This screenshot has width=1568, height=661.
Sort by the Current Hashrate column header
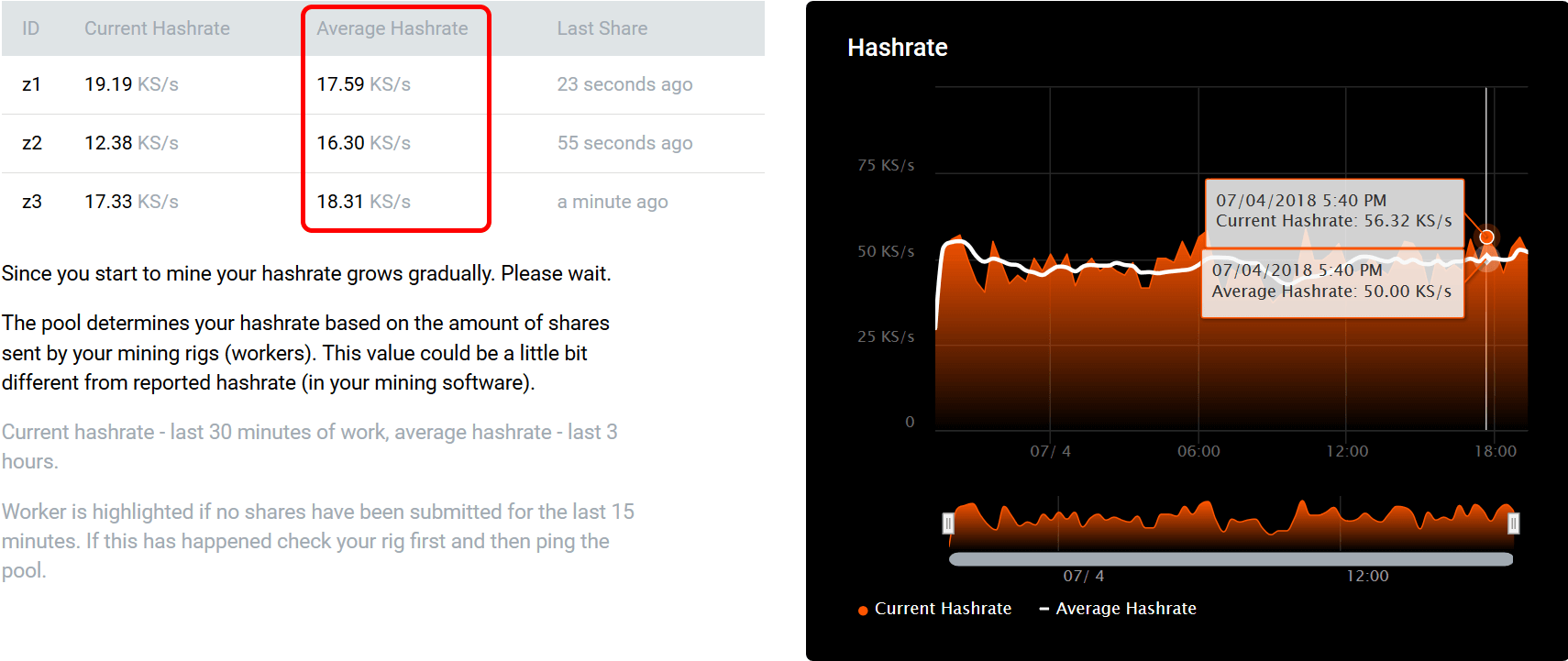(x=157, y=28)
